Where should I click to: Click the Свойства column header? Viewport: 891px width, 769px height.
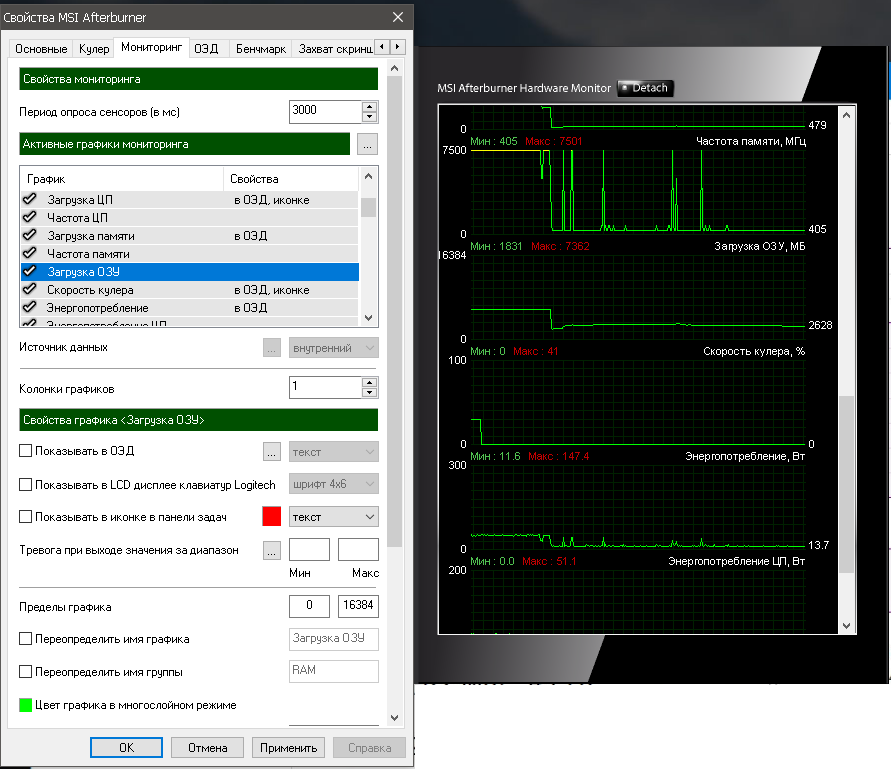[x=291, y=179]
